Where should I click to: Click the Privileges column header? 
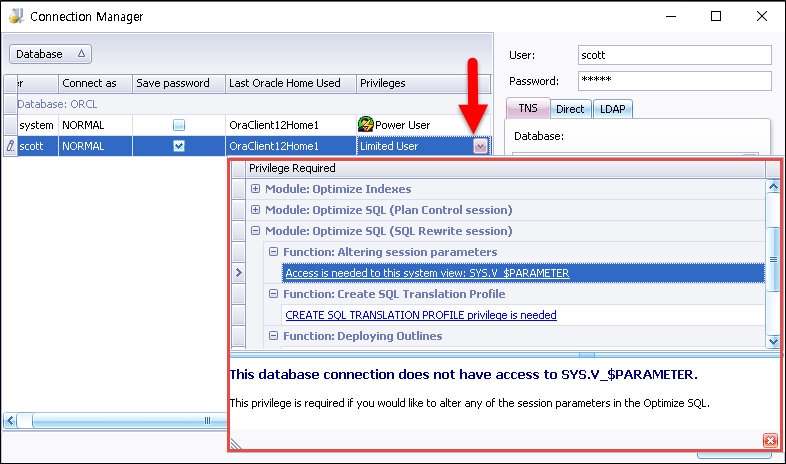tap(424, 83)
